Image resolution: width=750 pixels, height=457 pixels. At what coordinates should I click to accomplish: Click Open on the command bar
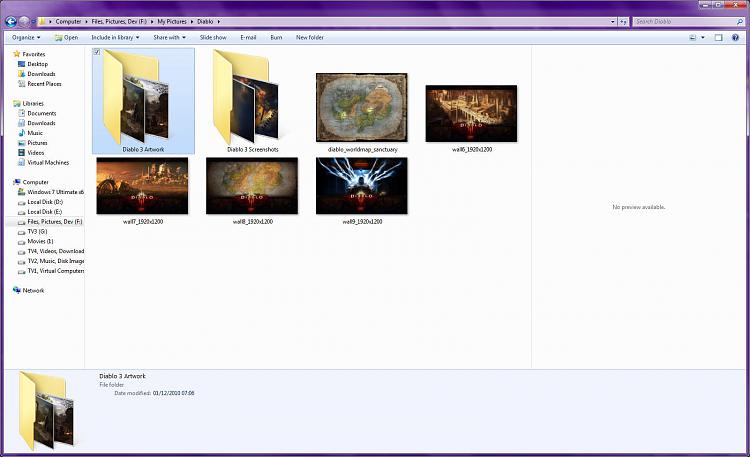click(66, 37)
